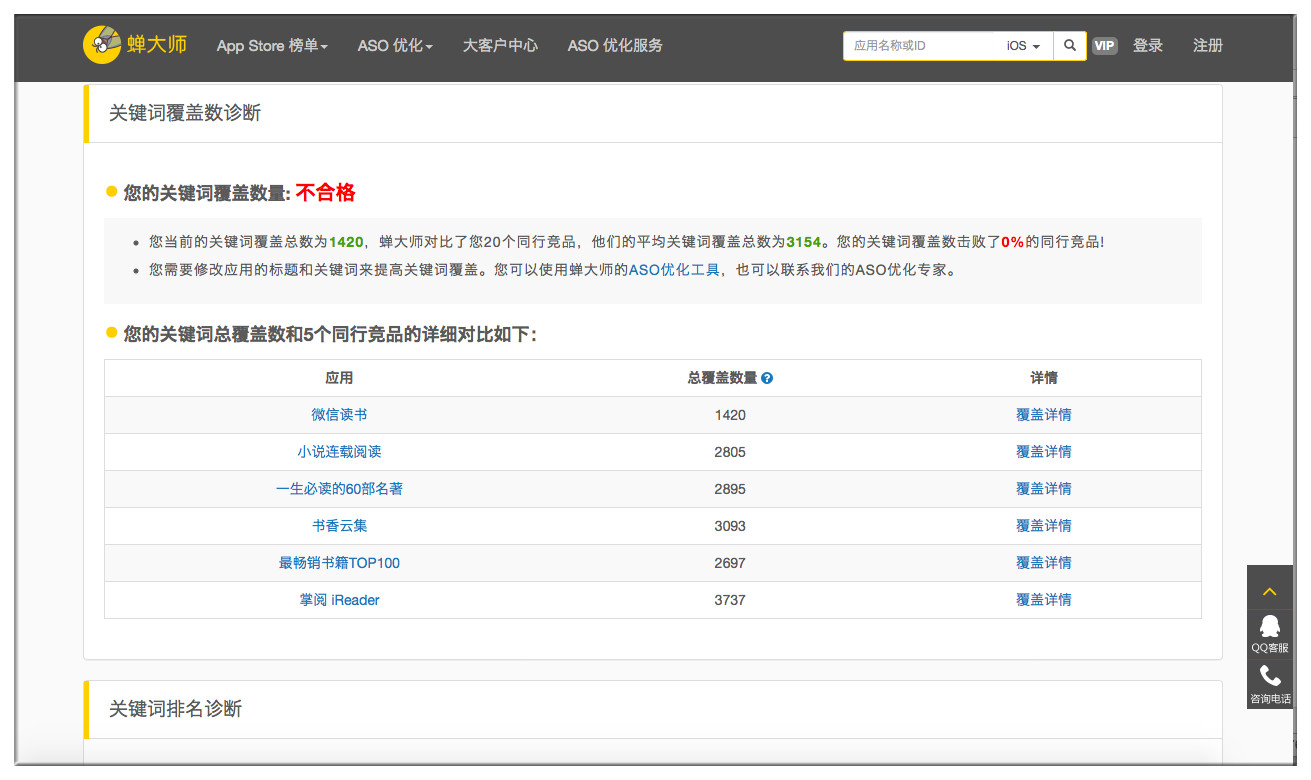Click the 详情 column header
The image size is (1311, 780).
[1043, 378]
